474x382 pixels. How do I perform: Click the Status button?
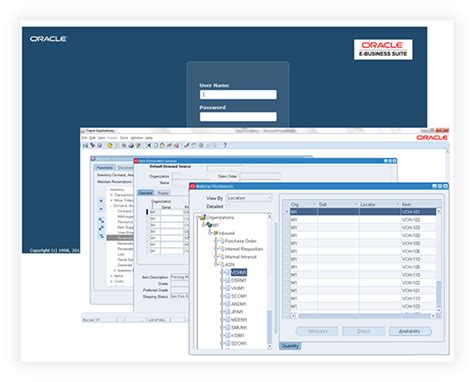tap(364, 331)
